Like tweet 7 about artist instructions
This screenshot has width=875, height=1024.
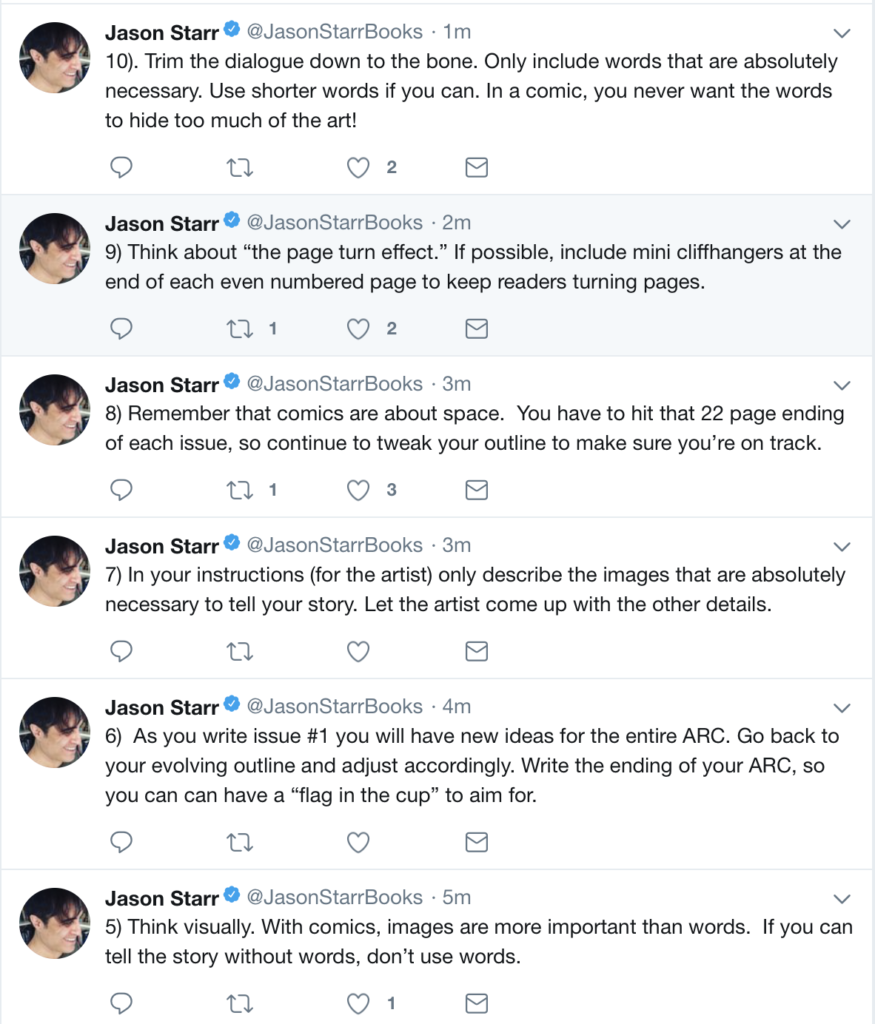click(358, 652)
